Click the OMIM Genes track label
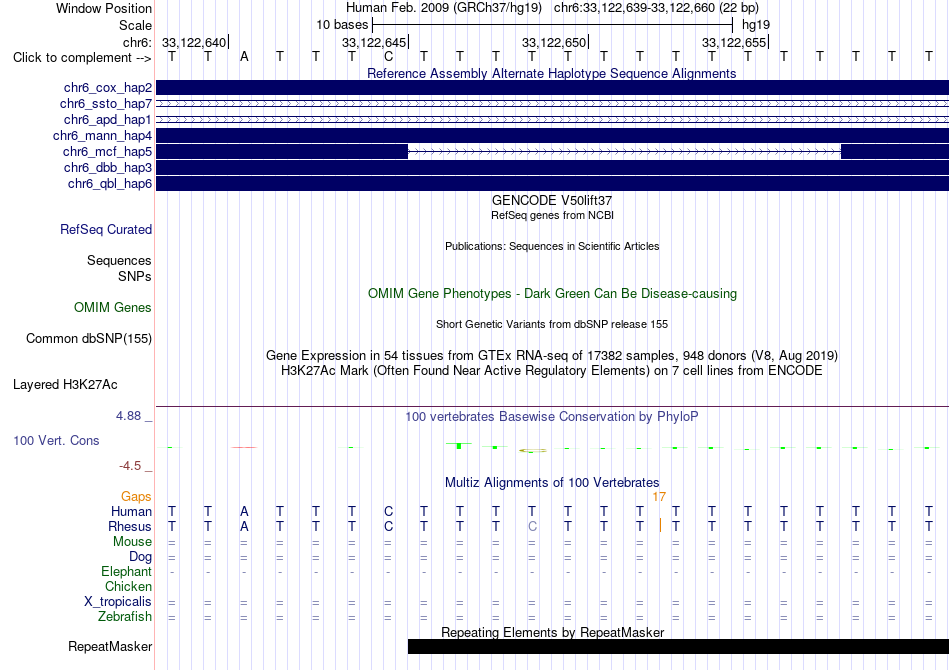Image resolution: width=950 pixels, height=670 pixels. [x=113, y=308]
